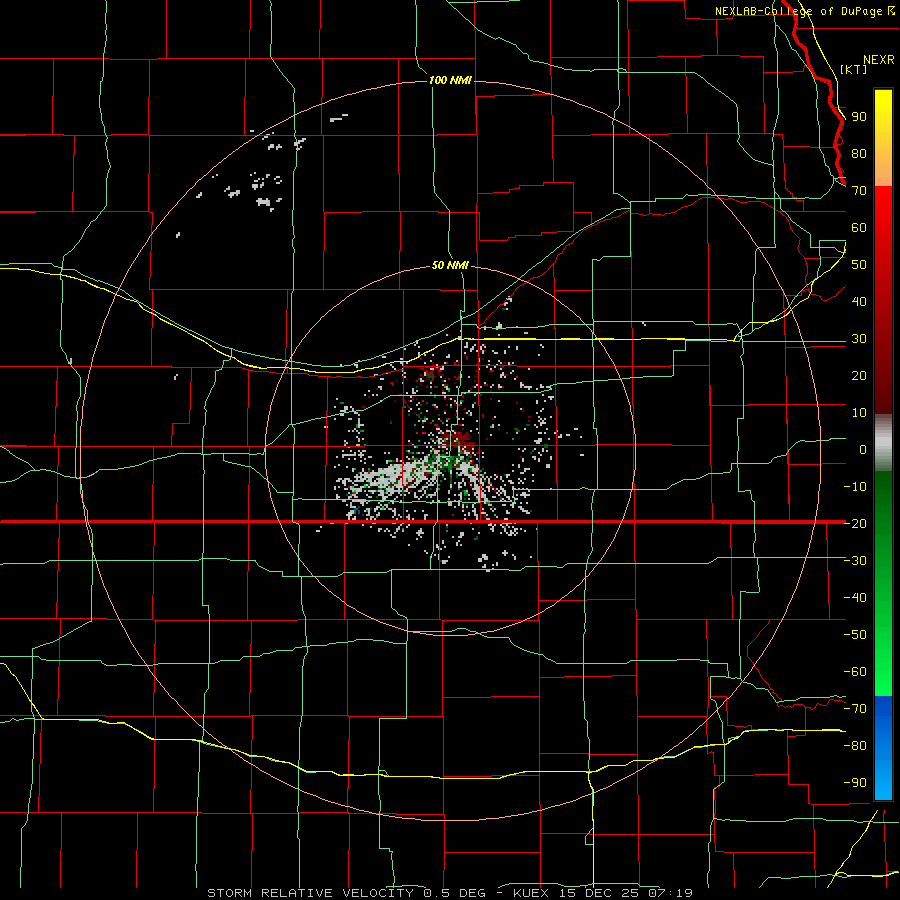The image size is (900, 900).
Task: Click the large gray echo area southwest of radar
Action: tap(393, 478)
